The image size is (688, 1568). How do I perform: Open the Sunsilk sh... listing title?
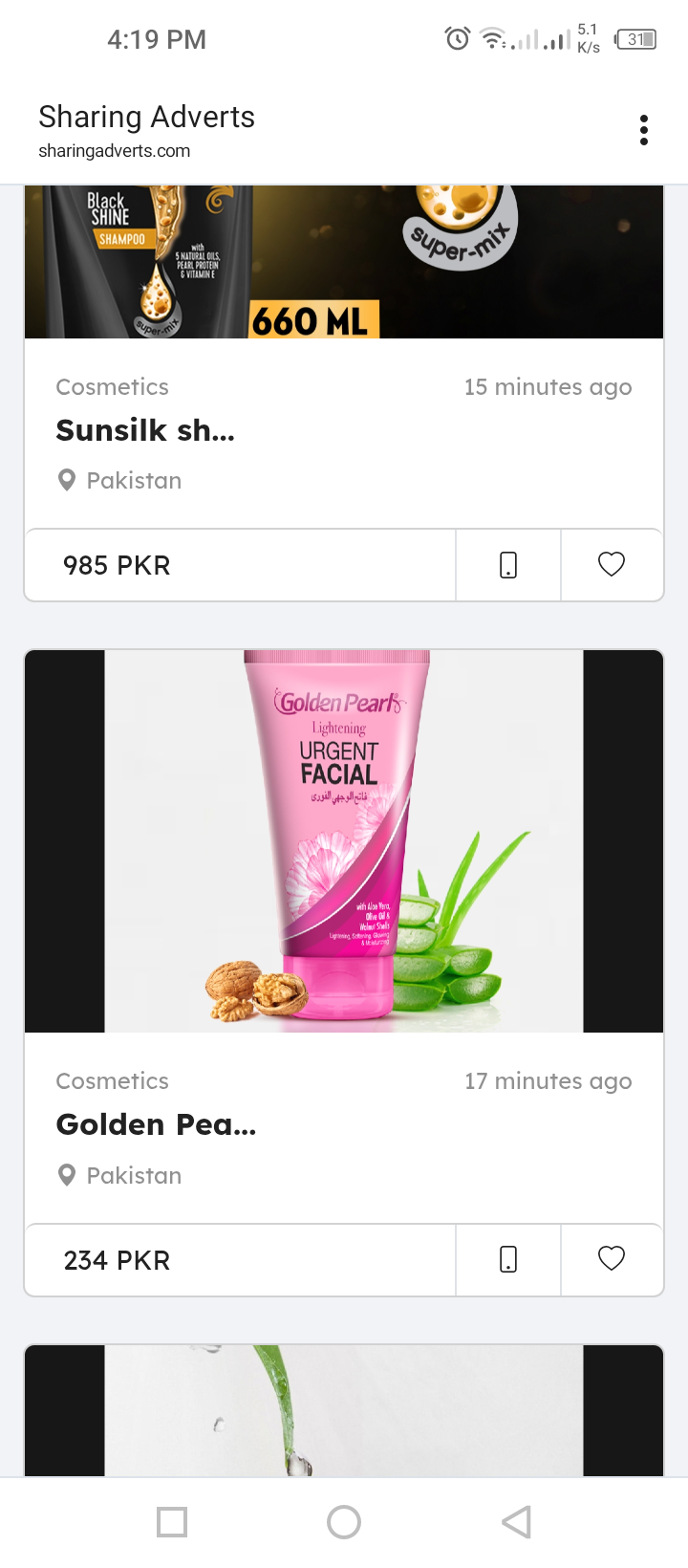click(145, 430)
